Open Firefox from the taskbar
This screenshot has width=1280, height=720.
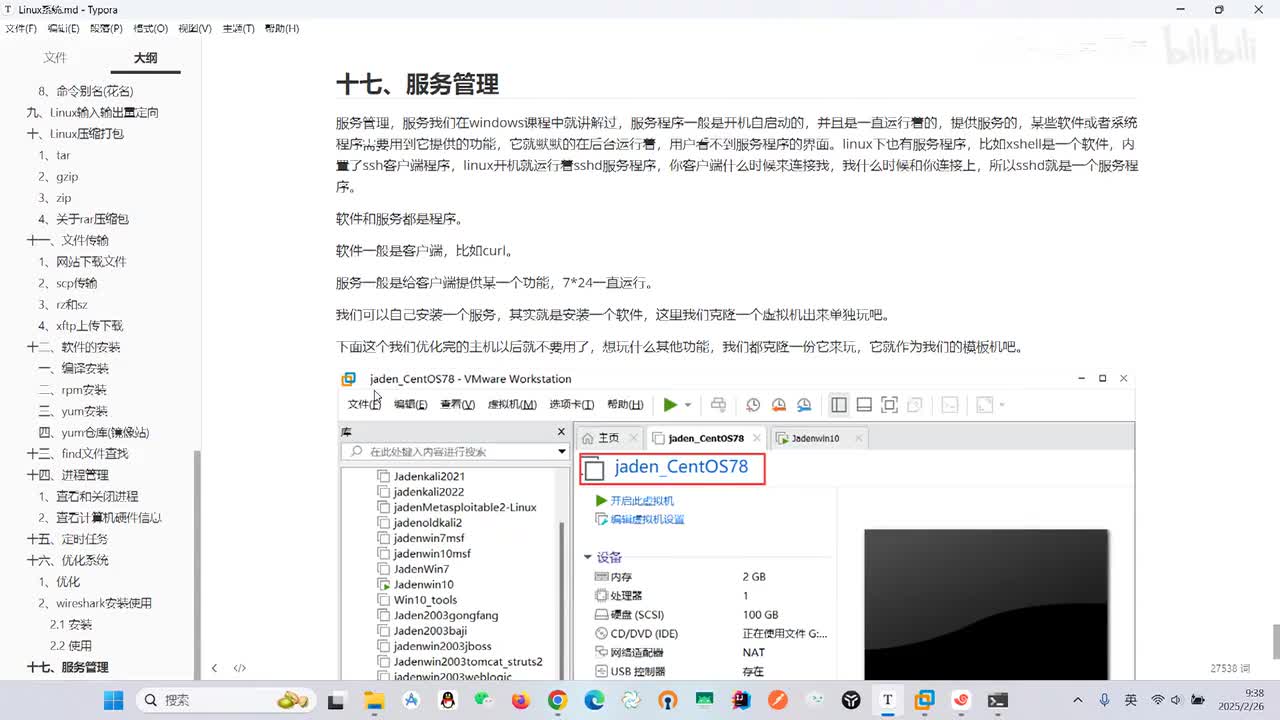[x=521, y=700]
